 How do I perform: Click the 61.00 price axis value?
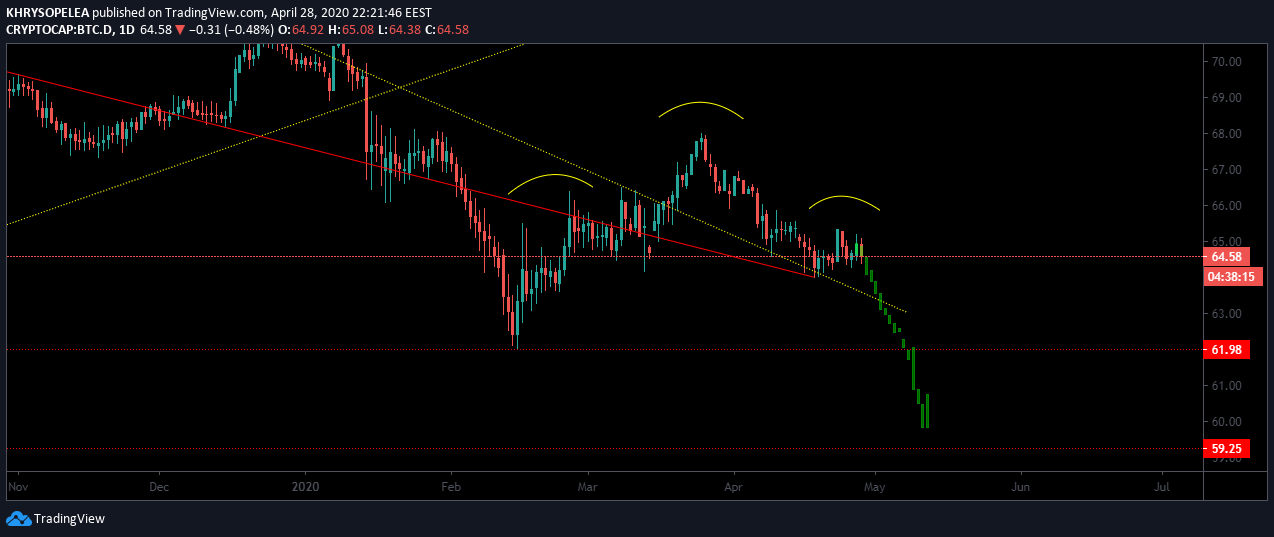[1226, 385]
